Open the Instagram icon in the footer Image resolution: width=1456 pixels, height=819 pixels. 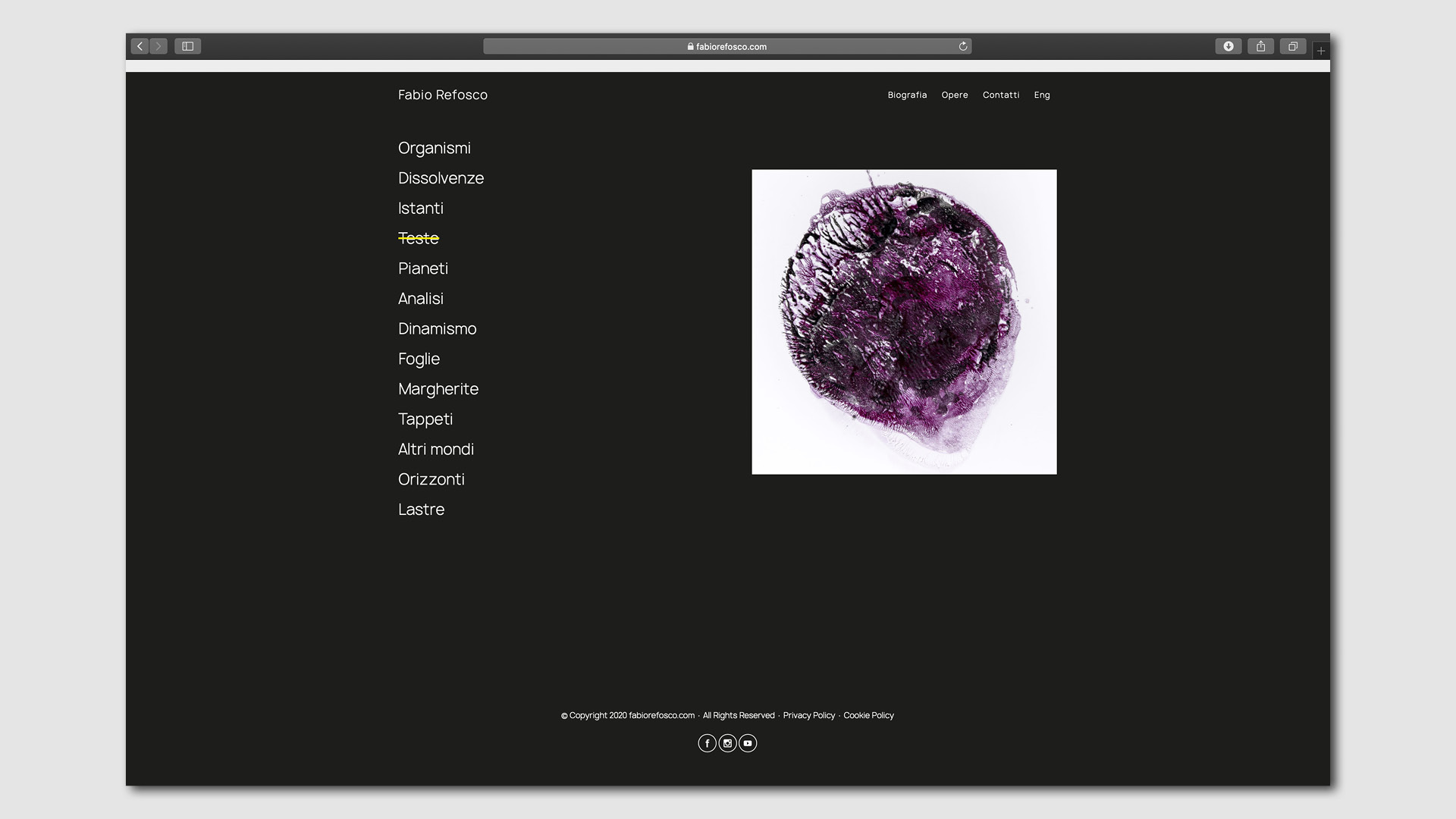coord(727,743)
